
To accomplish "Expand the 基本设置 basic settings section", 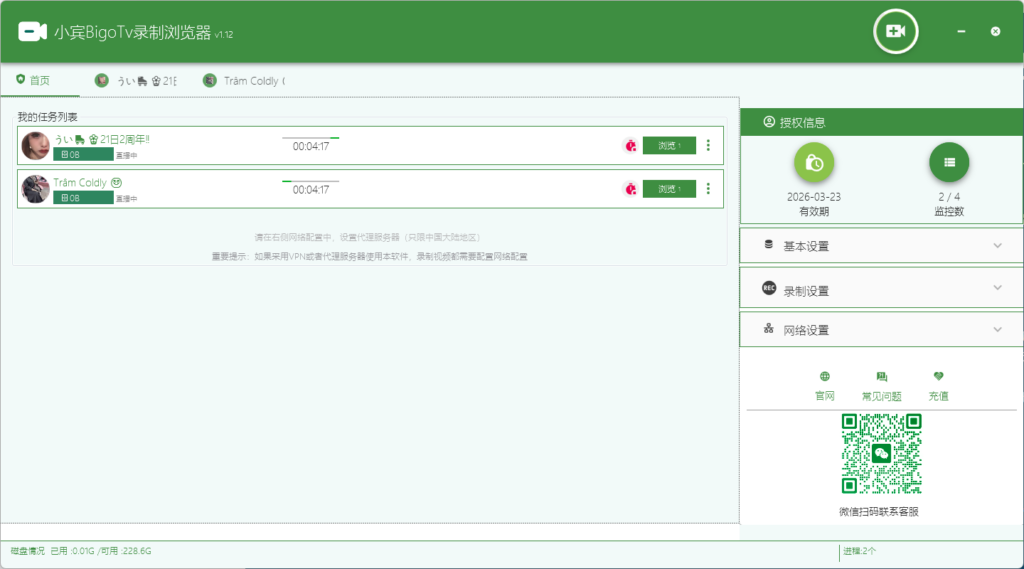I will tap(881, 246).
